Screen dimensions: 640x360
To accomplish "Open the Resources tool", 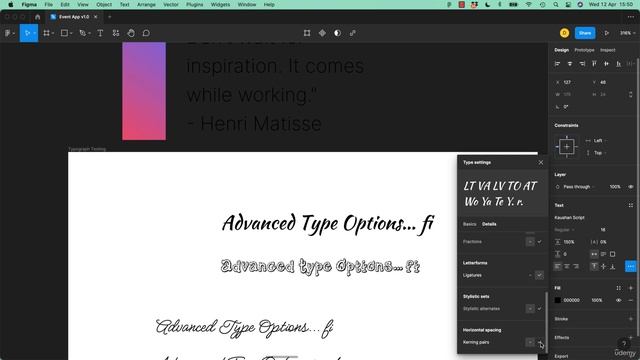I will pos(116,33).
